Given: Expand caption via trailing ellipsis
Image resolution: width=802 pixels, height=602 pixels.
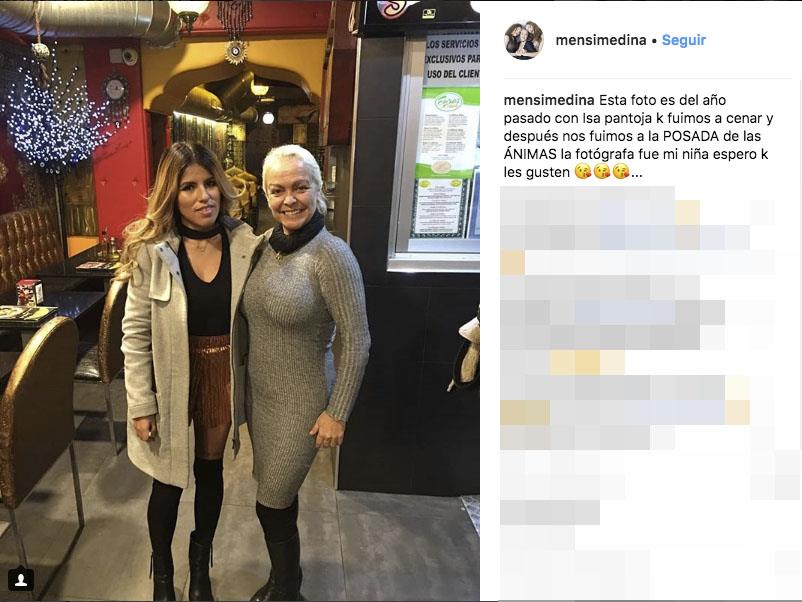Looking at the screenshot, I should (637, 173).
